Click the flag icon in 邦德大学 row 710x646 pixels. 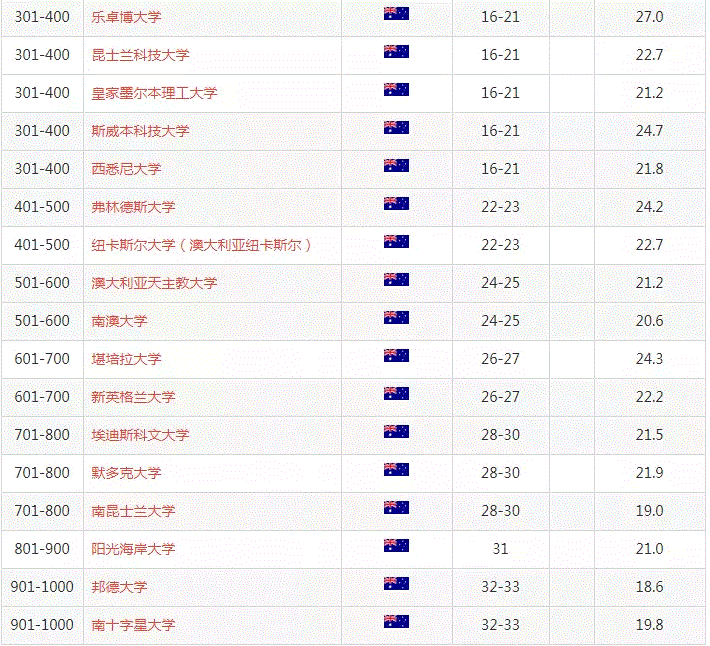click(396, 584)
